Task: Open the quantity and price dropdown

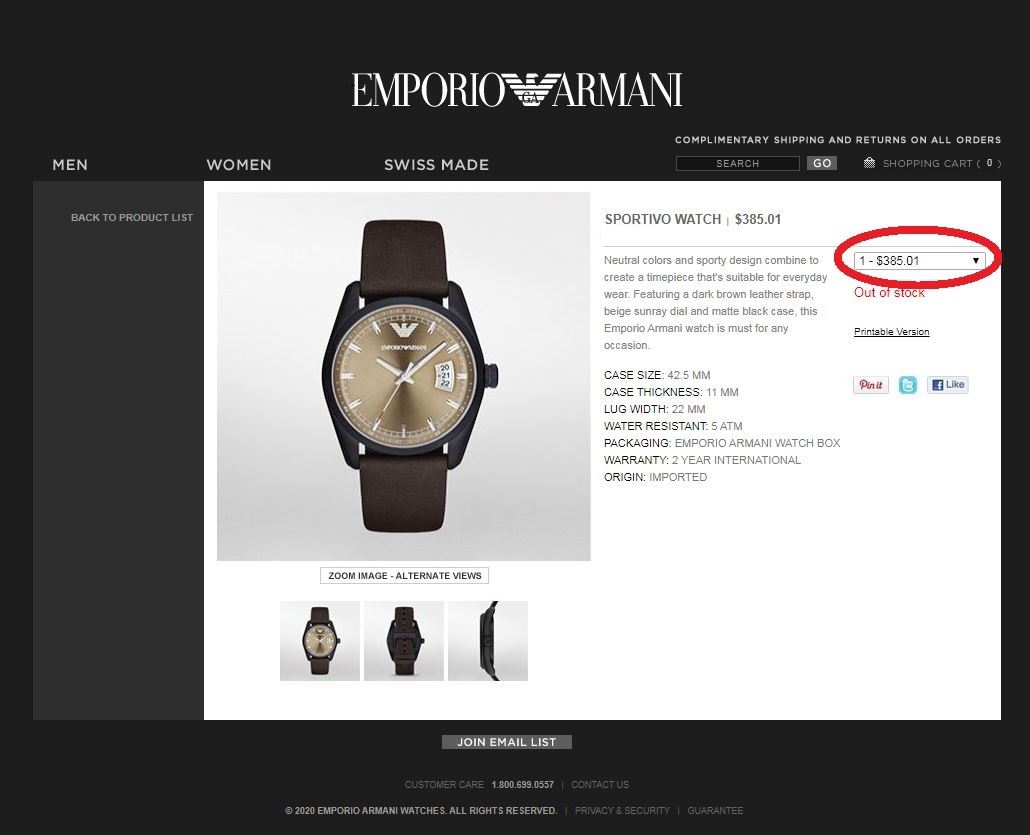Action: point(919,261)
